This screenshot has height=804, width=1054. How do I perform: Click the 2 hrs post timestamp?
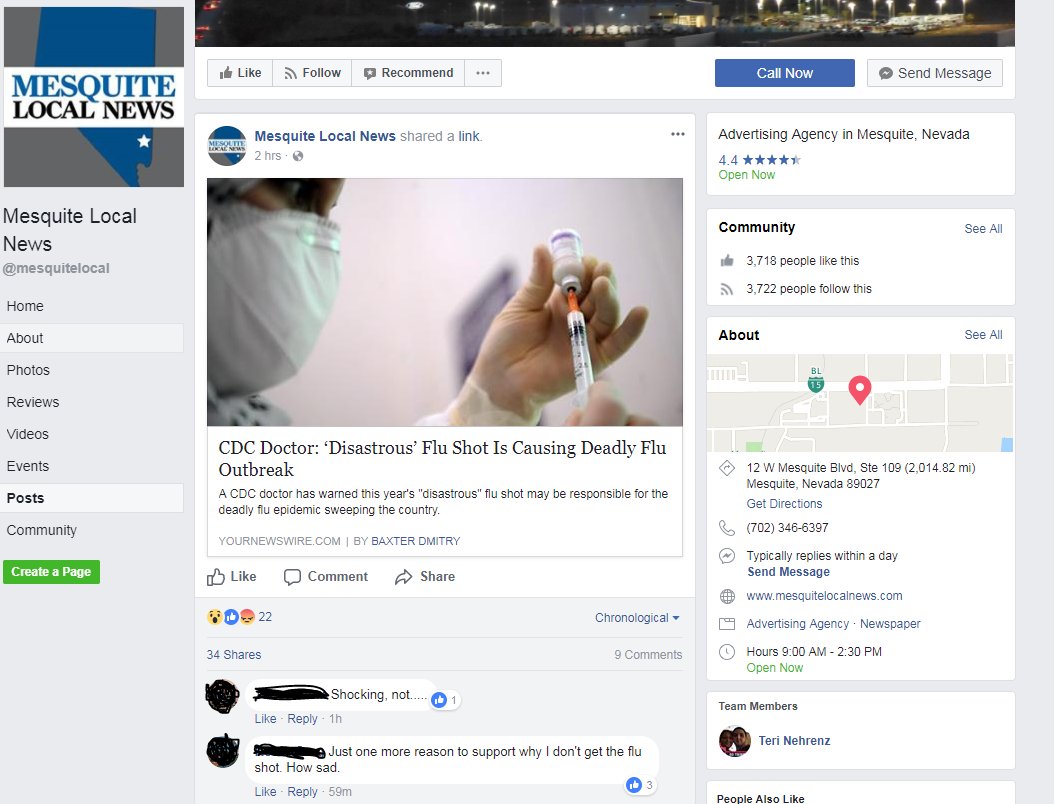[268, 156]
